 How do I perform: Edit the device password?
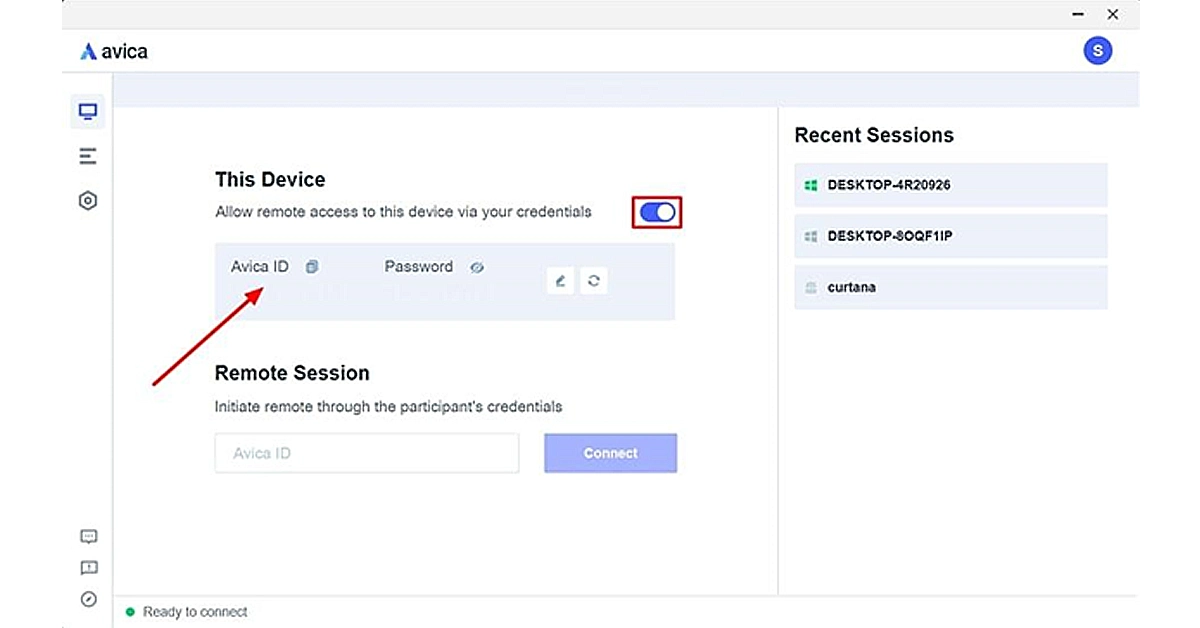[x=561, y=281]
